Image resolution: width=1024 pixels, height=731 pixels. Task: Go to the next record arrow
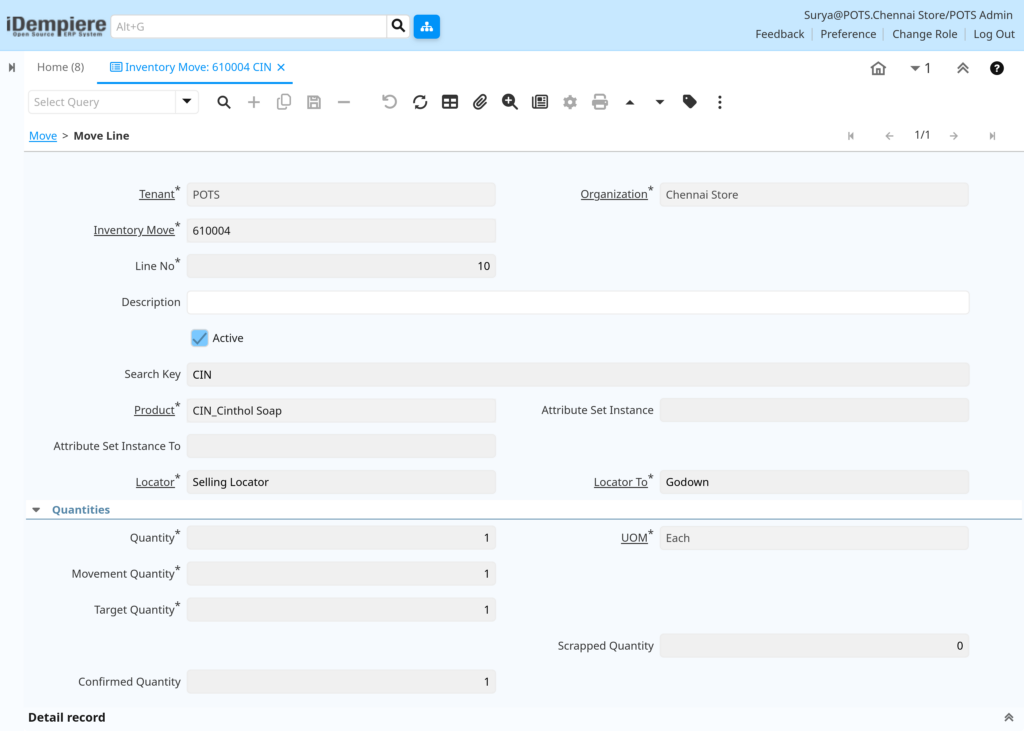tap(953, 136)
